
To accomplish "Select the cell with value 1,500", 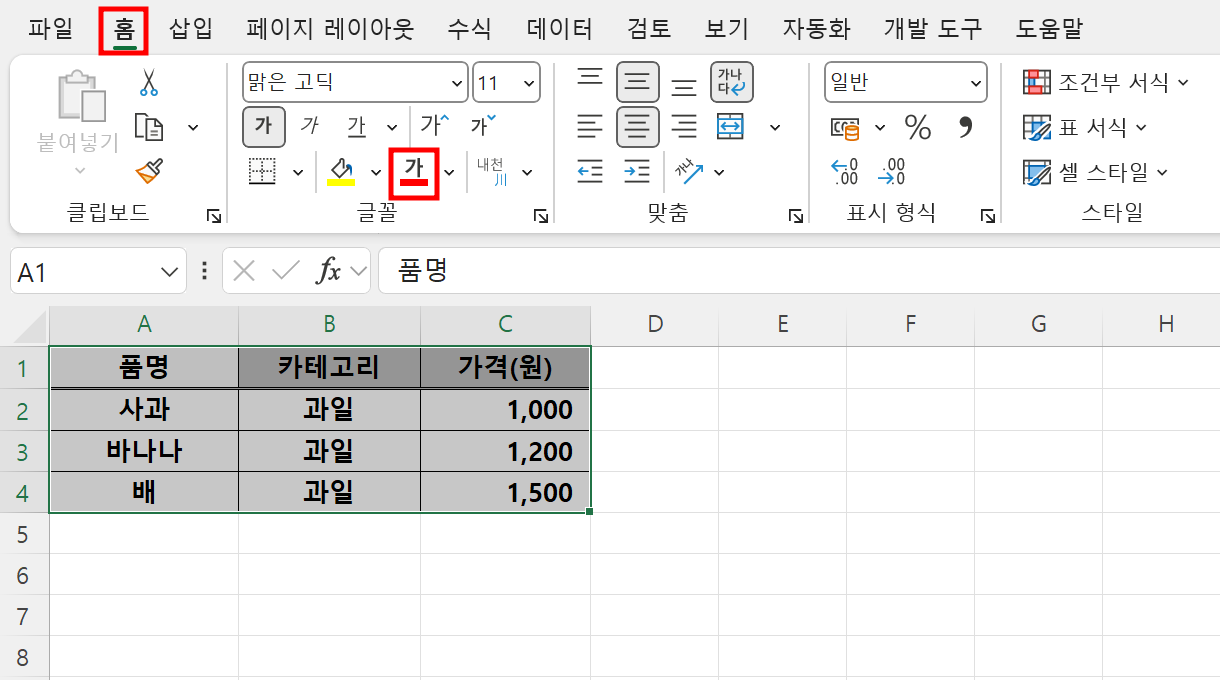I will [505, 492].
